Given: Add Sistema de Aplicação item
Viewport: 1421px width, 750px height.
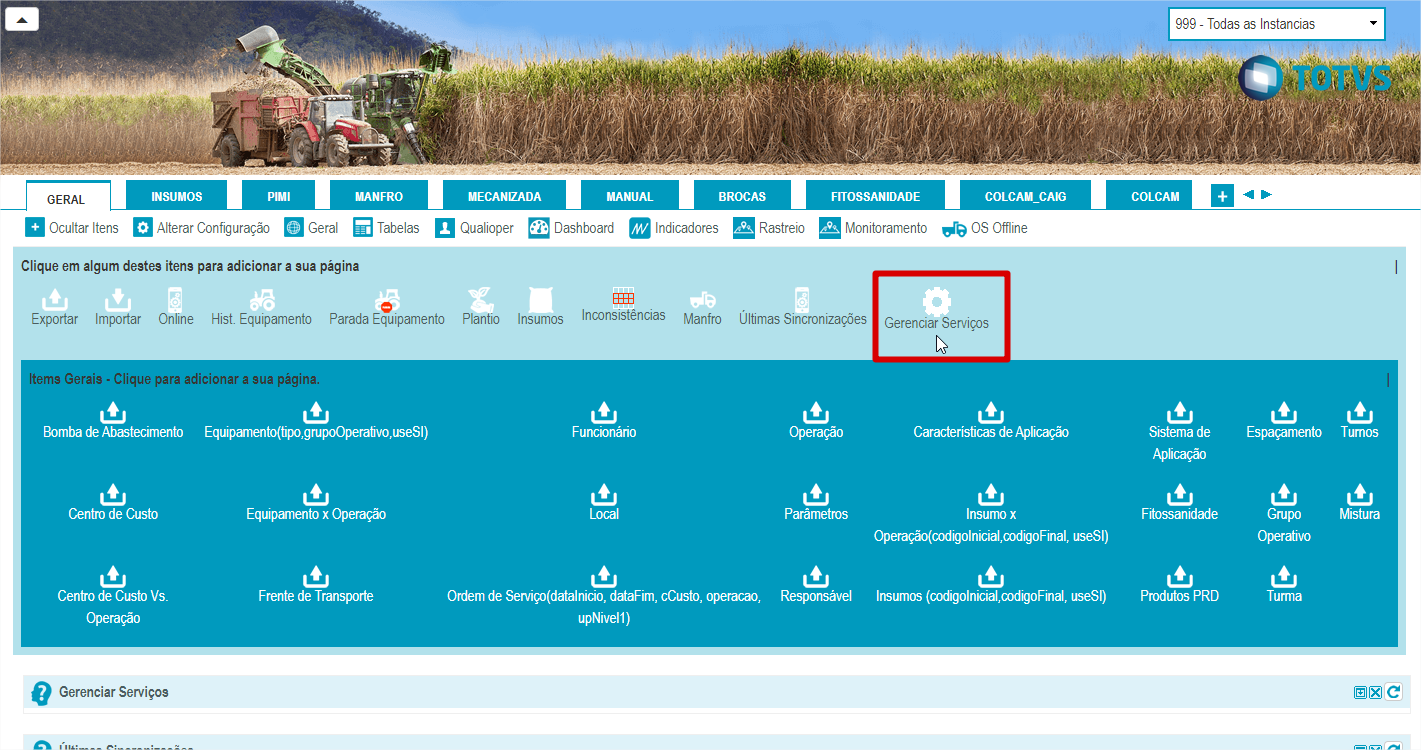Looking at the screenshot, I should (1180, 431).
